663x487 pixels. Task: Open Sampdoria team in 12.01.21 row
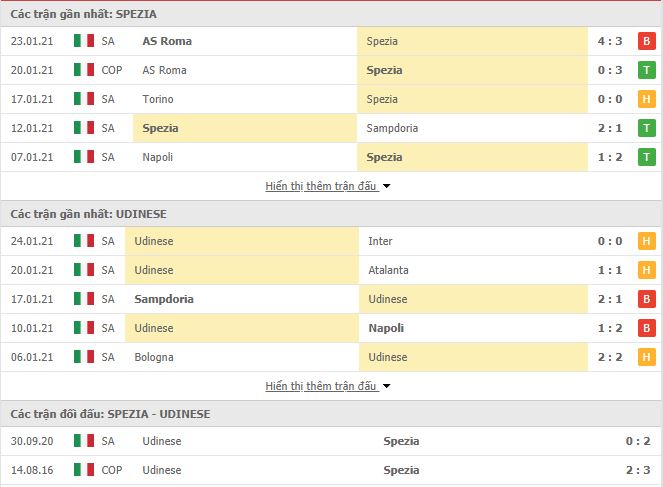pyautogui.click(x=392, y=128)
